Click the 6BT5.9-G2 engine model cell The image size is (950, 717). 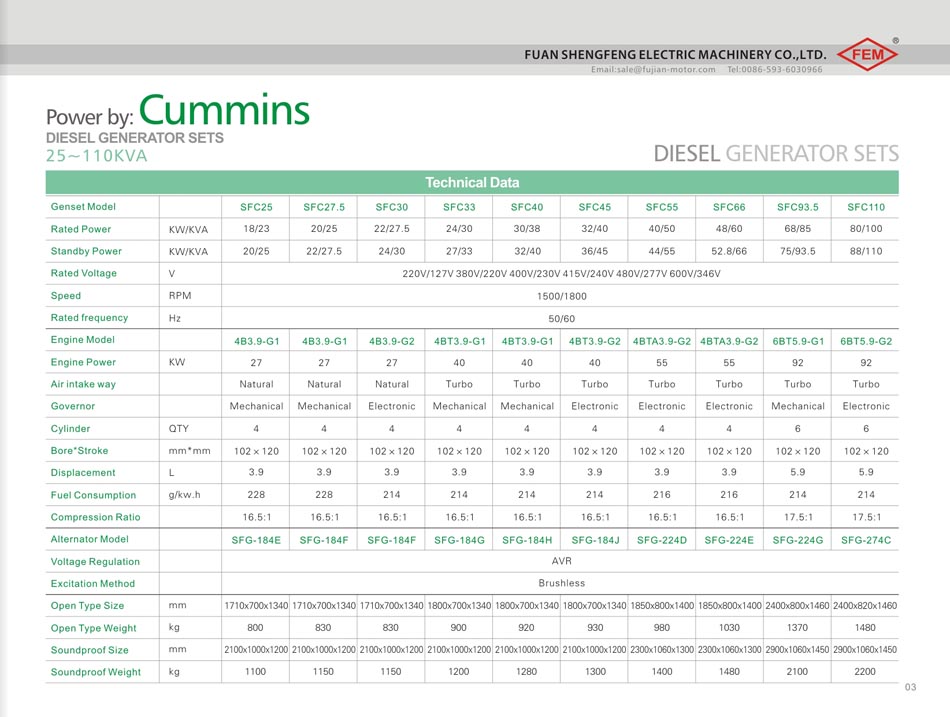click(x=866, y=341)
